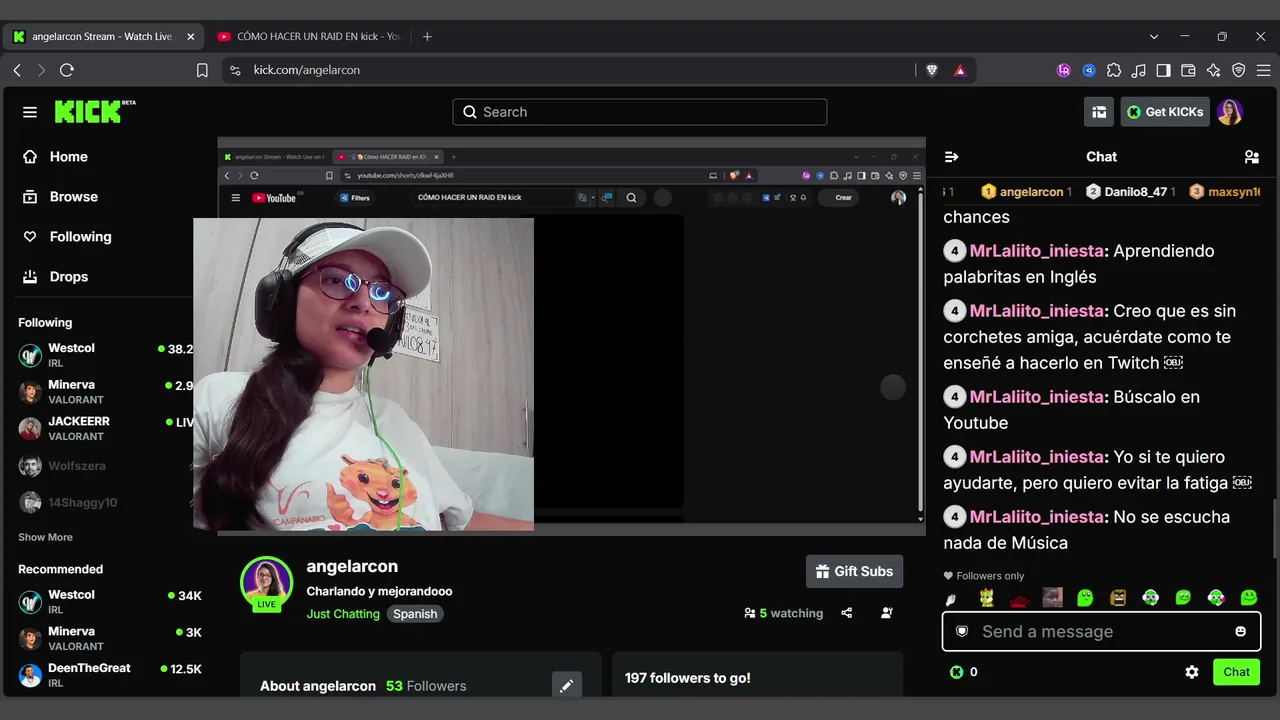Open JACKEERR channel in Following list
The image size is (1280, 720).
point(105,429)
